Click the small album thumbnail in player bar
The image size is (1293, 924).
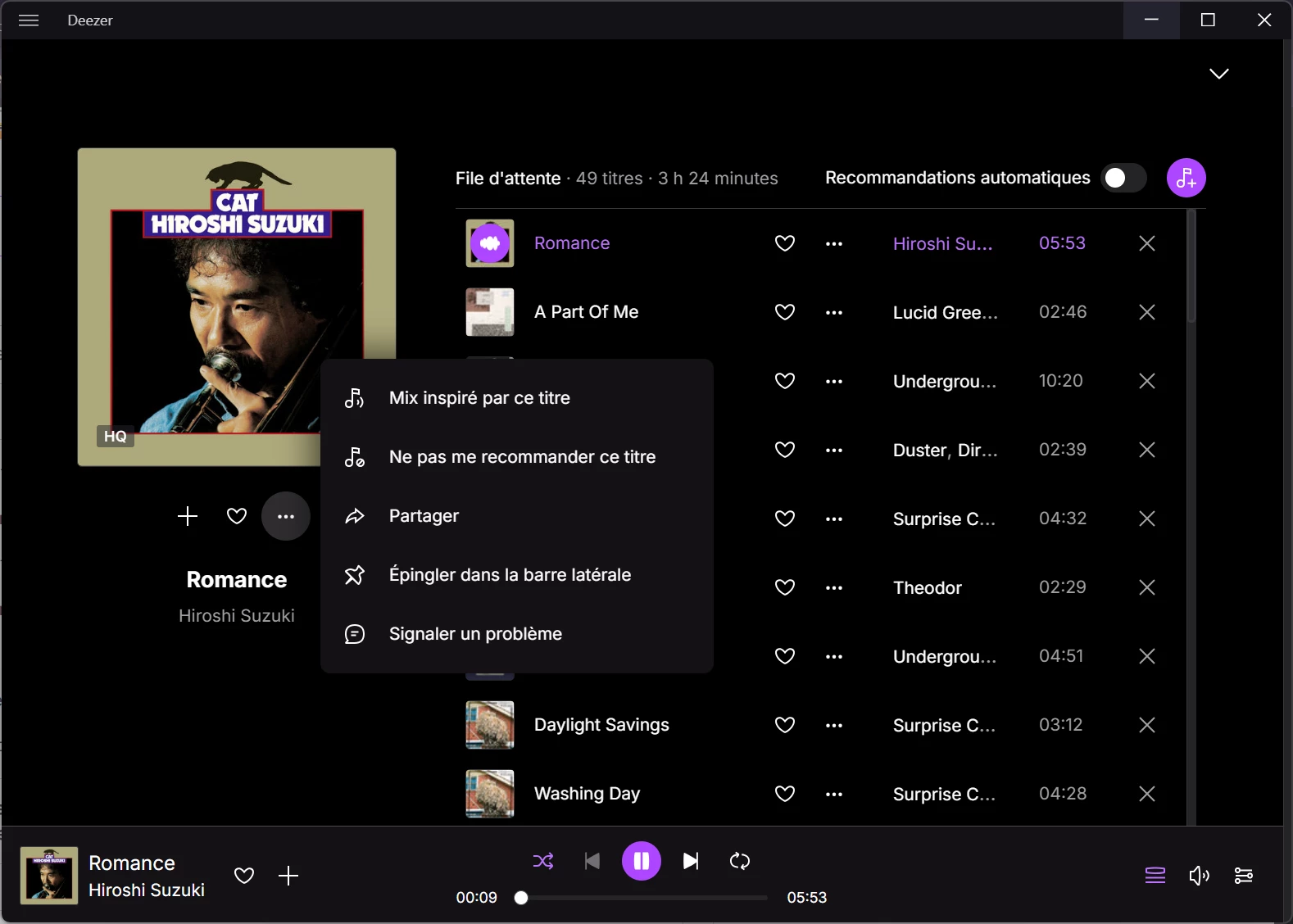click(x=49, y=876)
